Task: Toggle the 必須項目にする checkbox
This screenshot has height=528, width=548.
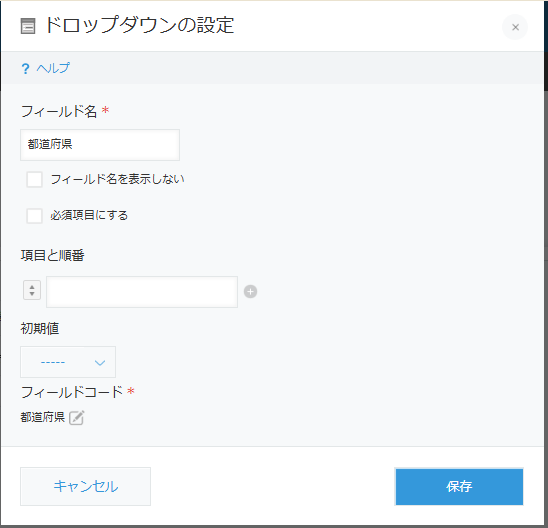Action: point(35,216)
